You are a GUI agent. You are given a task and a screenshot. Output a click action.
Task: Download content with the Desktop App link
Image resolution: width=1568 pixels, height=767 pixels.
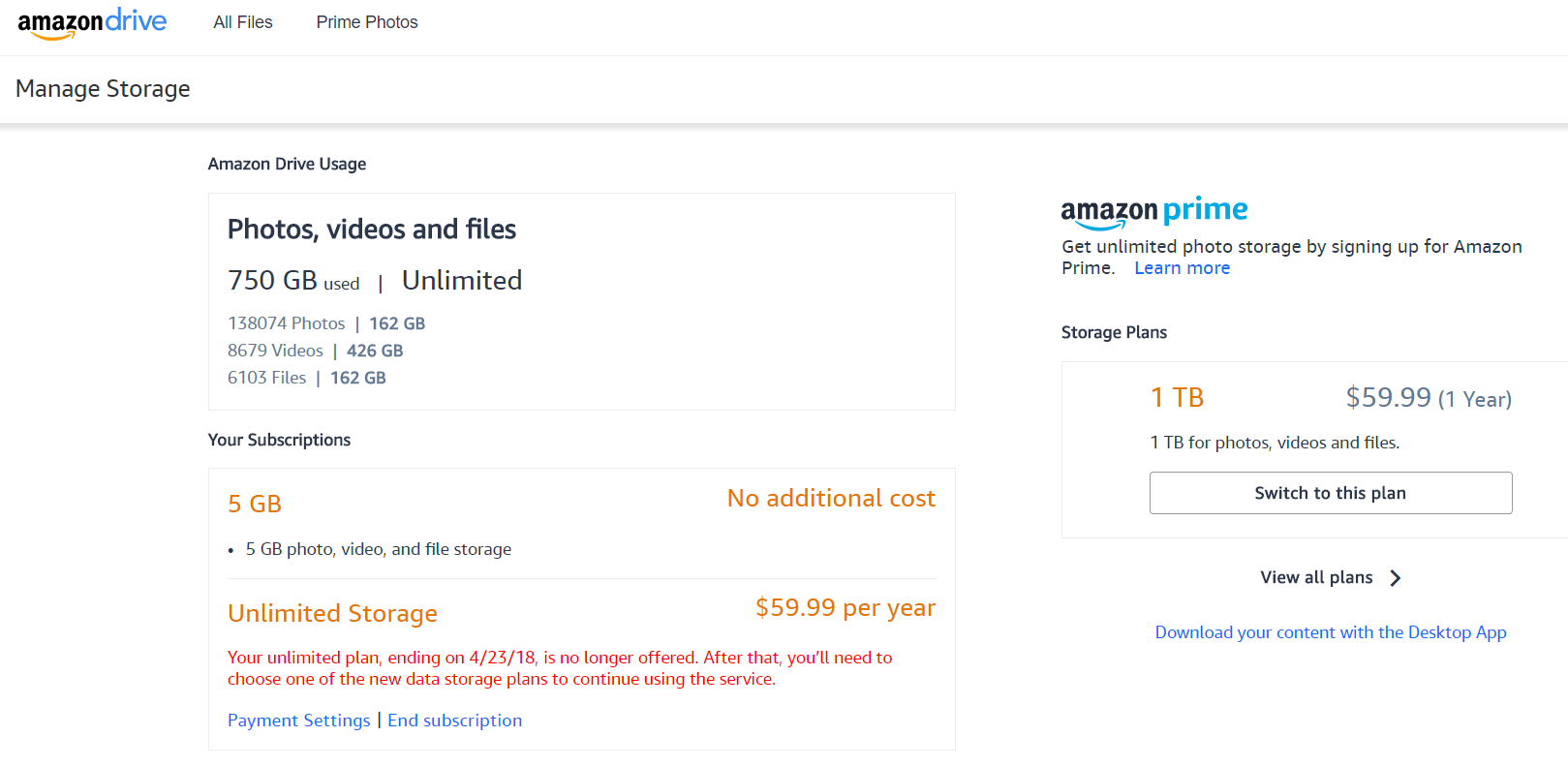(x=1331, y=632)
